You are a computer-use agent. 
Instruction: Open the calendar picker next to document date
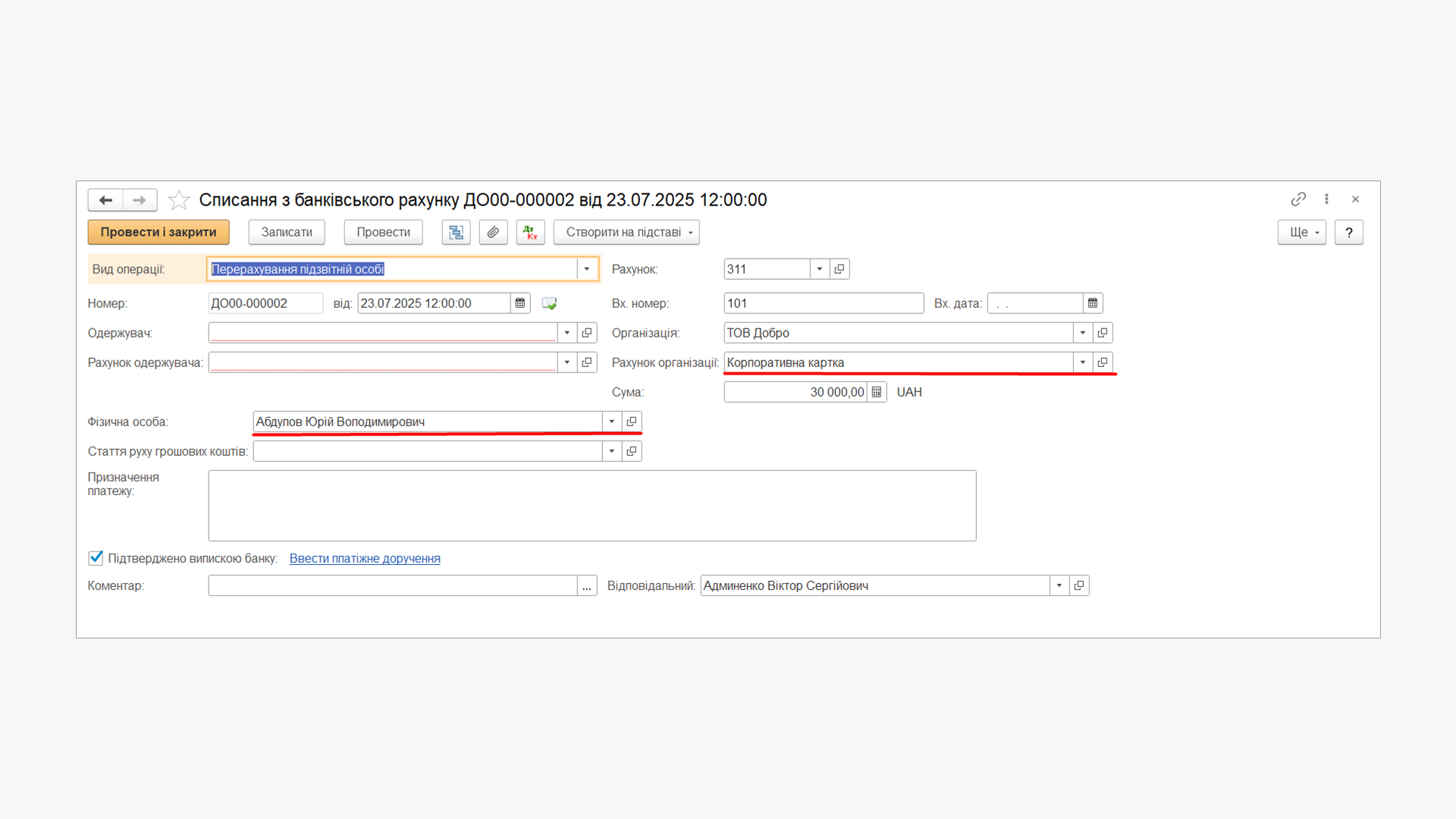pos(520,303)
